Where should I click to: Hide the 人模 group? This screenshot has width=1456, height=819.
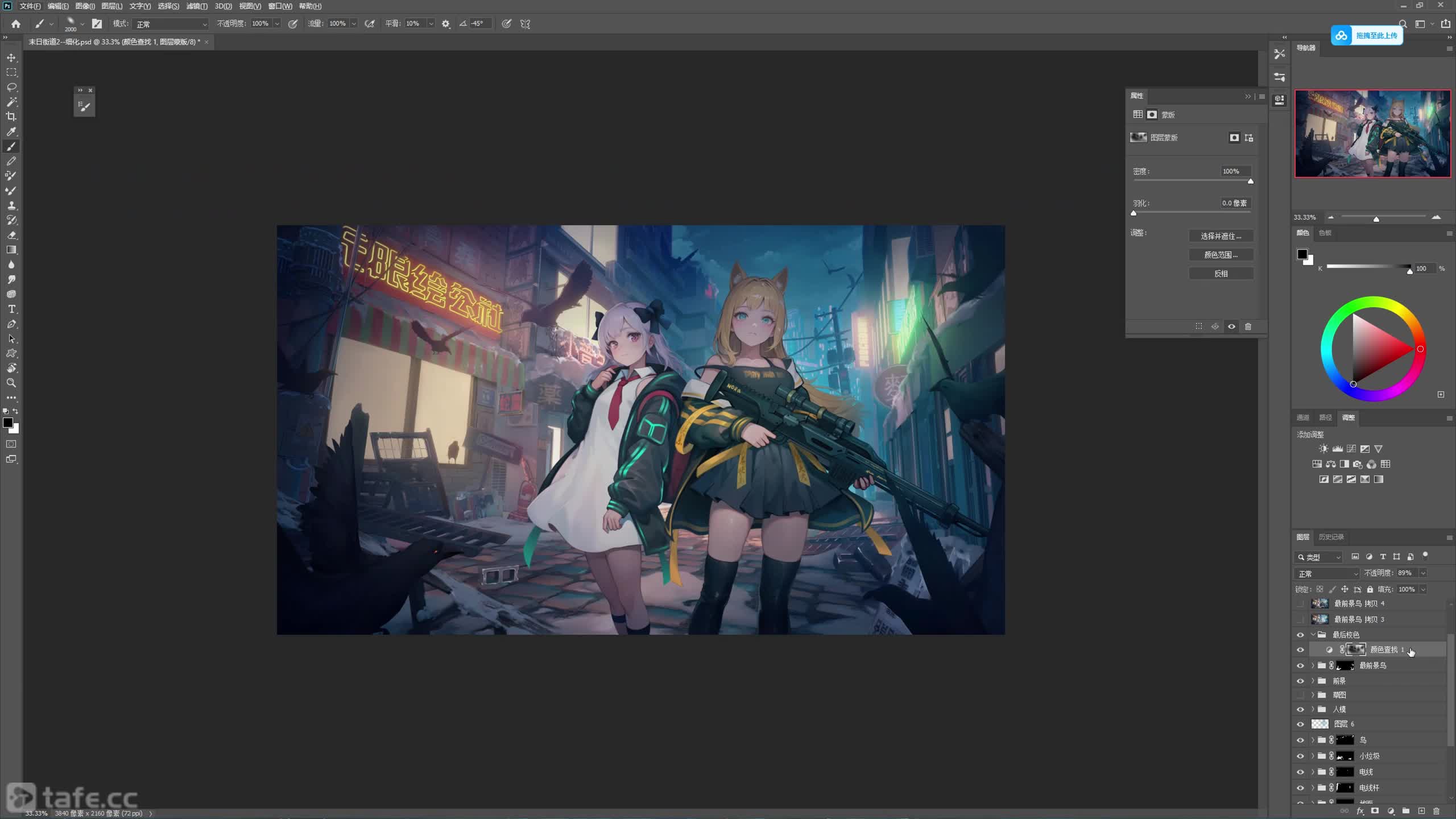click(x=1300, y=709)
